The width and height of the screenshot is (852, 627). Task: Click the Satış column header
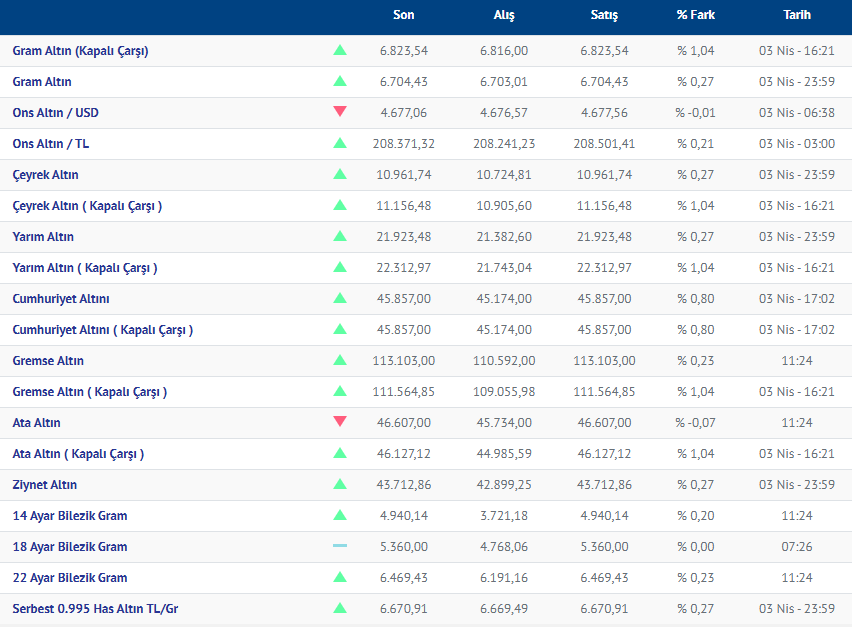pos(604,16)
